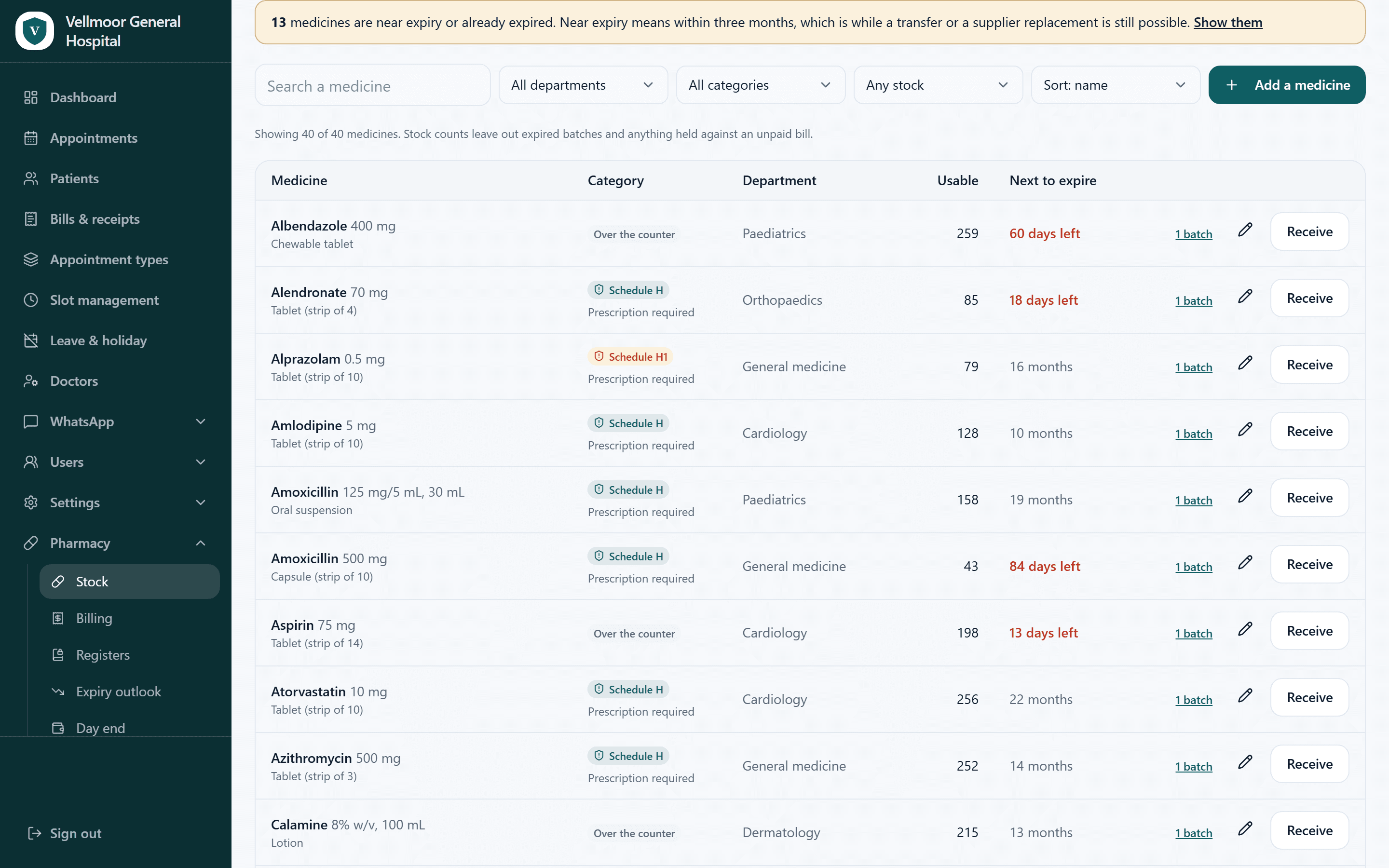Screen dimensions: 1389x868
Task: Edit Albendazole with its pencil icon
Action: (x=1245, y=230)
